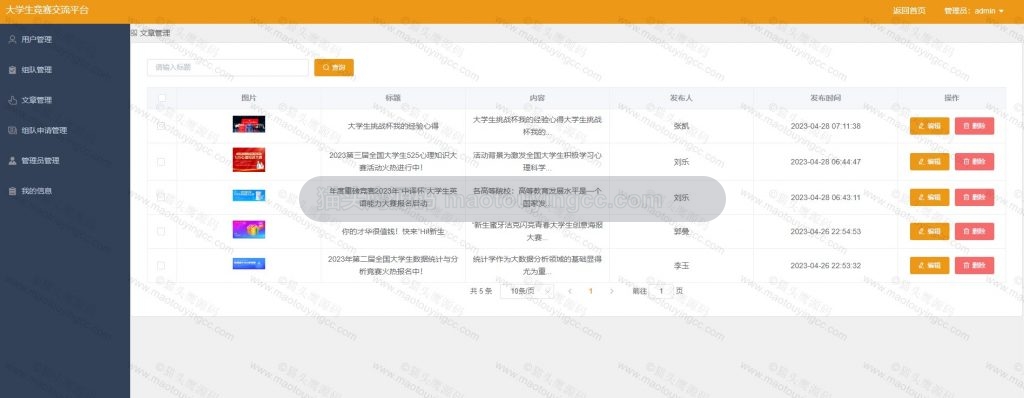This screenshot has height=398, width=1024.
Task: Delete the article posted by 张凯
Action: (x=974, y=126)
